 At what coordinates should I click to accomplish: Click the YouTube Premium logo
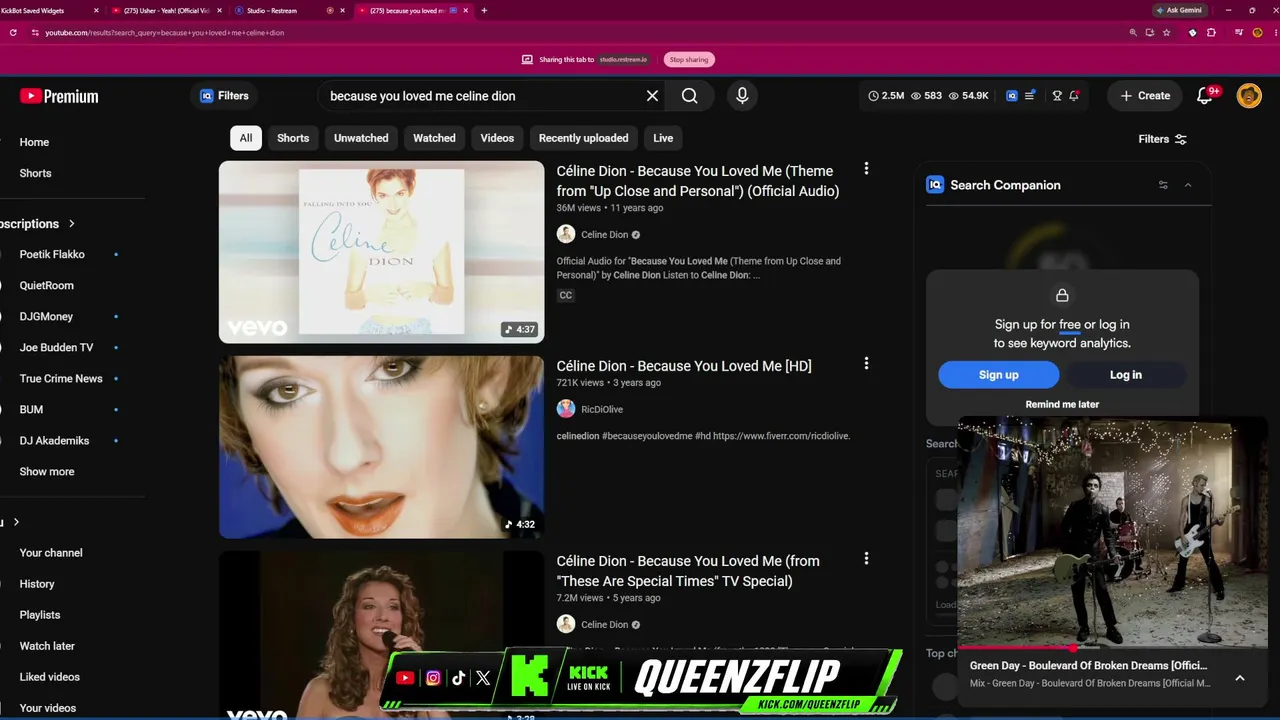[x=59, y=96]
